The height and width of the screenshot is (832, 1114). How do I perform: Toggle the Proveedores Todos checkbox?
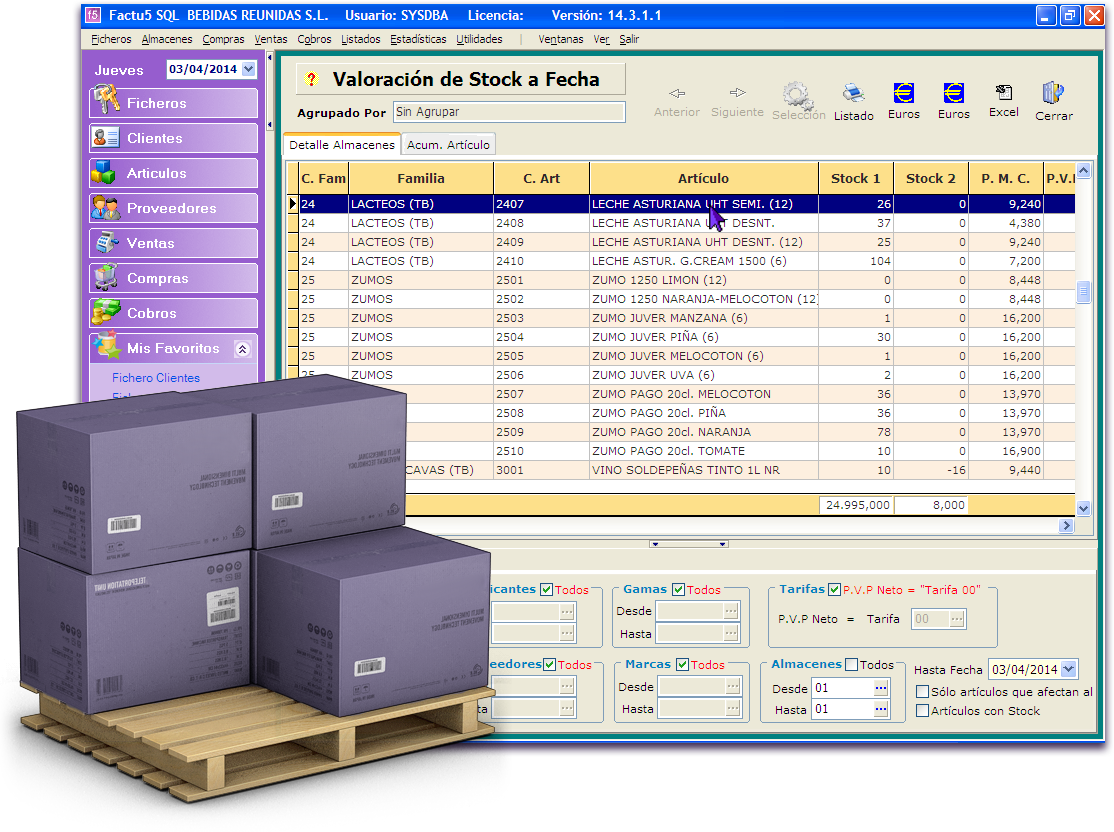(x=549, y=664)
